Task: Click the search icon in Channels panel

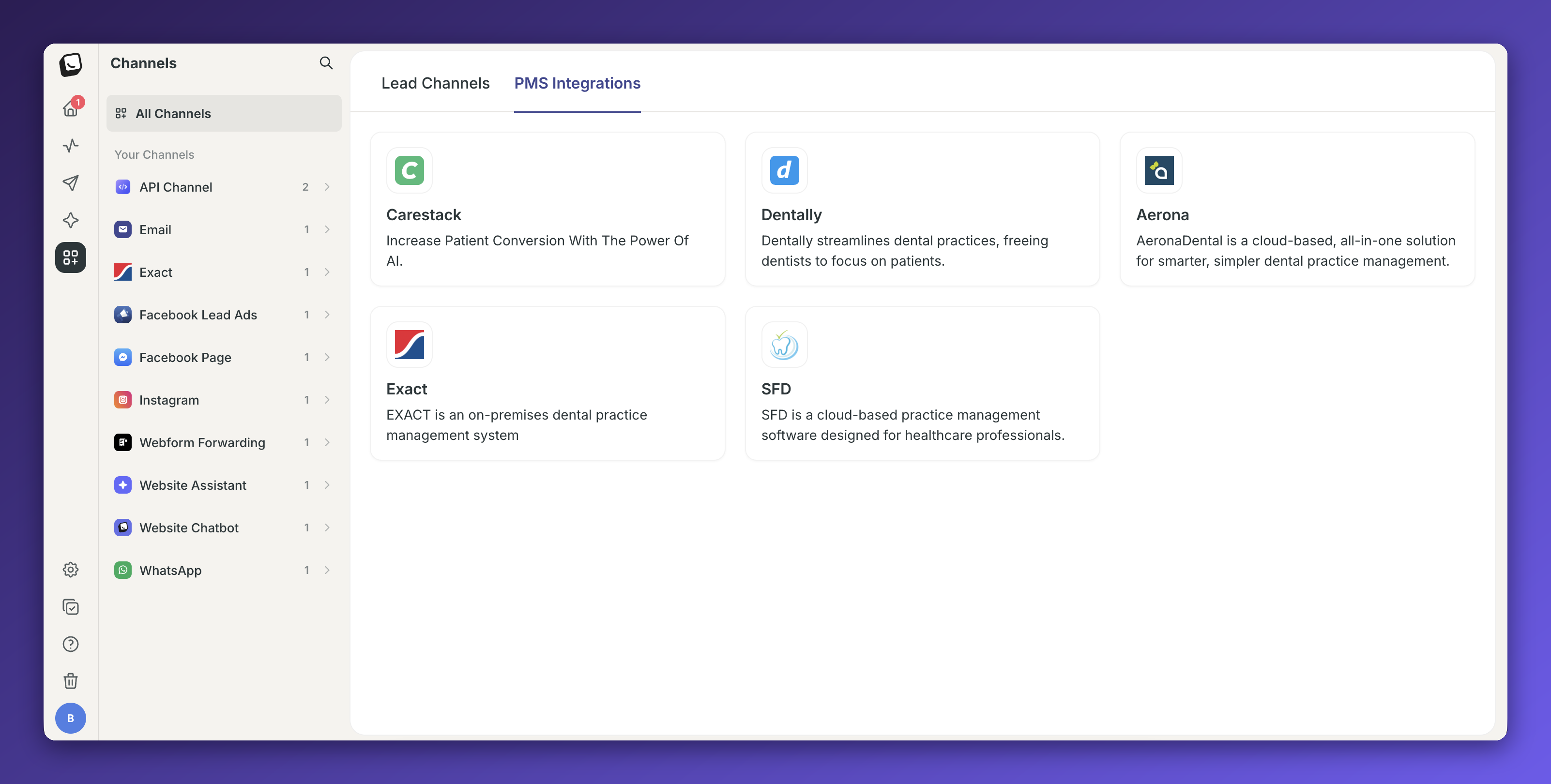Action: (x=326, y=63)
